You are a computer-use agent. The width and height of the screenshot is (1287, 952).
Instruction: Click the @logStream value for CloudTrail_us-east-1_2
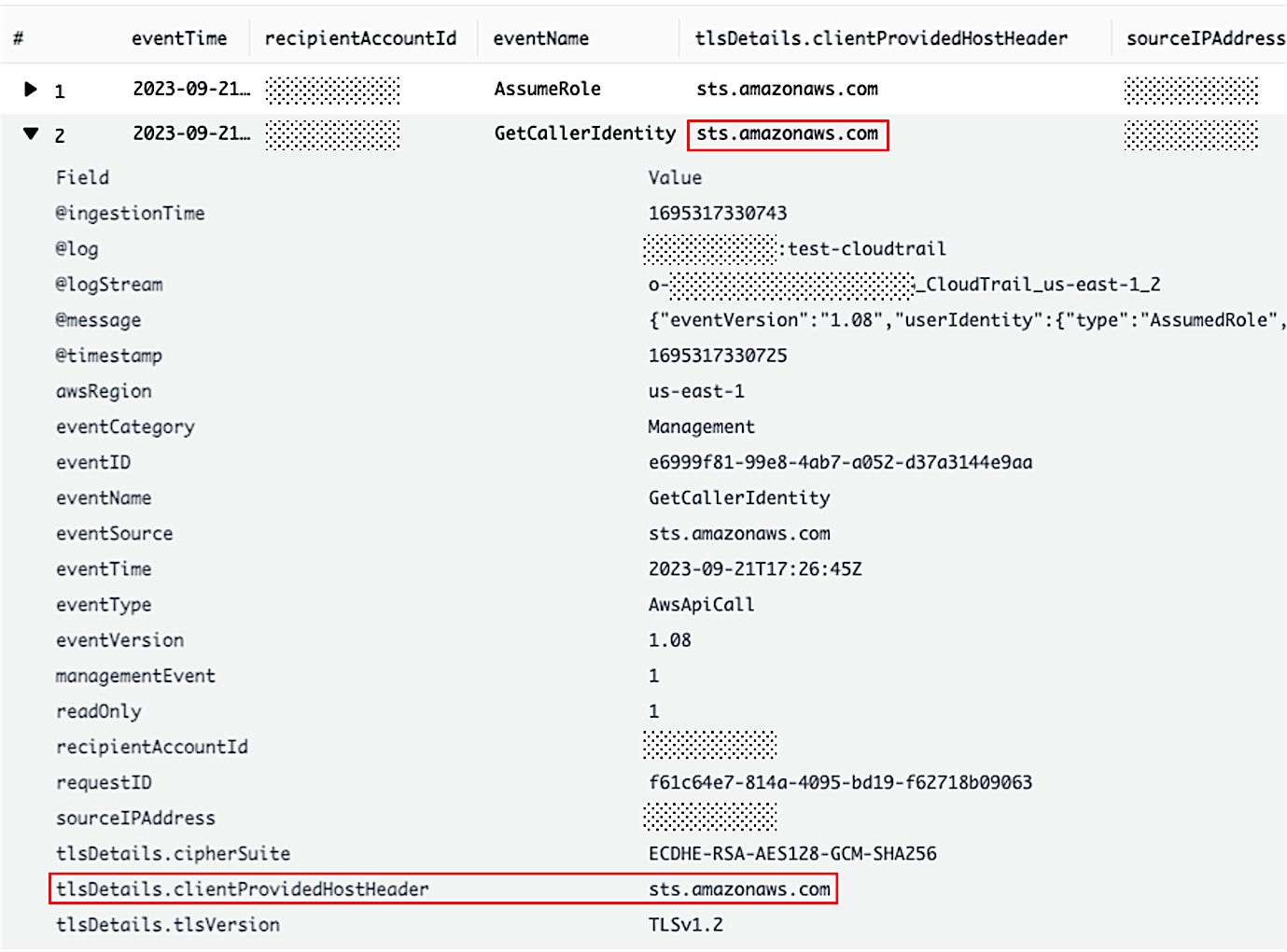(x=903, y=284)
